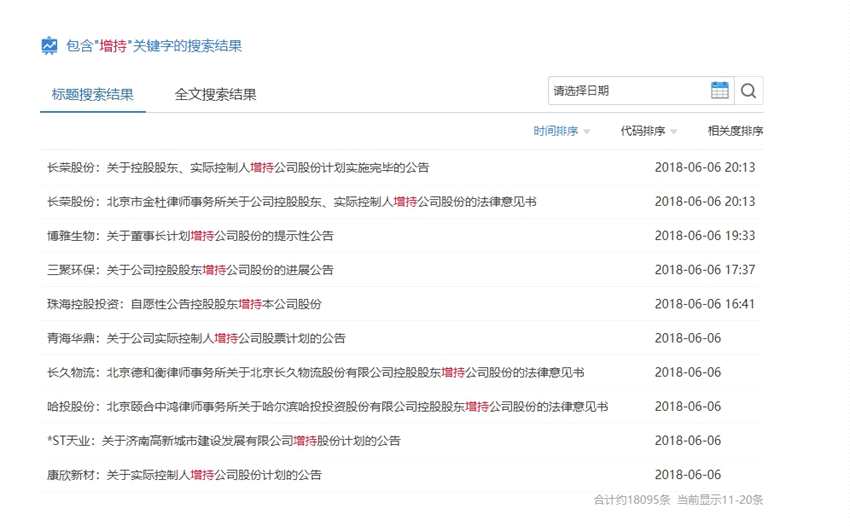
Task: Sort results by 代码排序
Action: click(643, 131)
